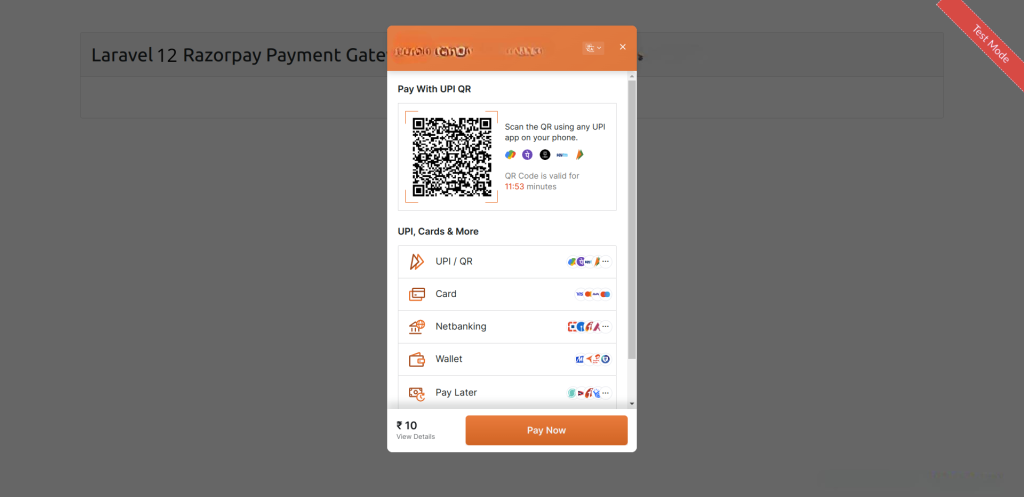Click the Wallet icon

(417, 359)
